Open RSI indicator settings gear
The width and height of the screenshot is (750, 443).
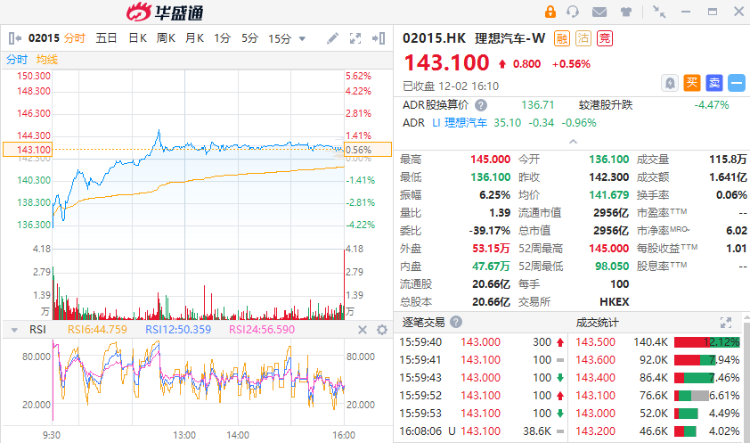(382, 330)
